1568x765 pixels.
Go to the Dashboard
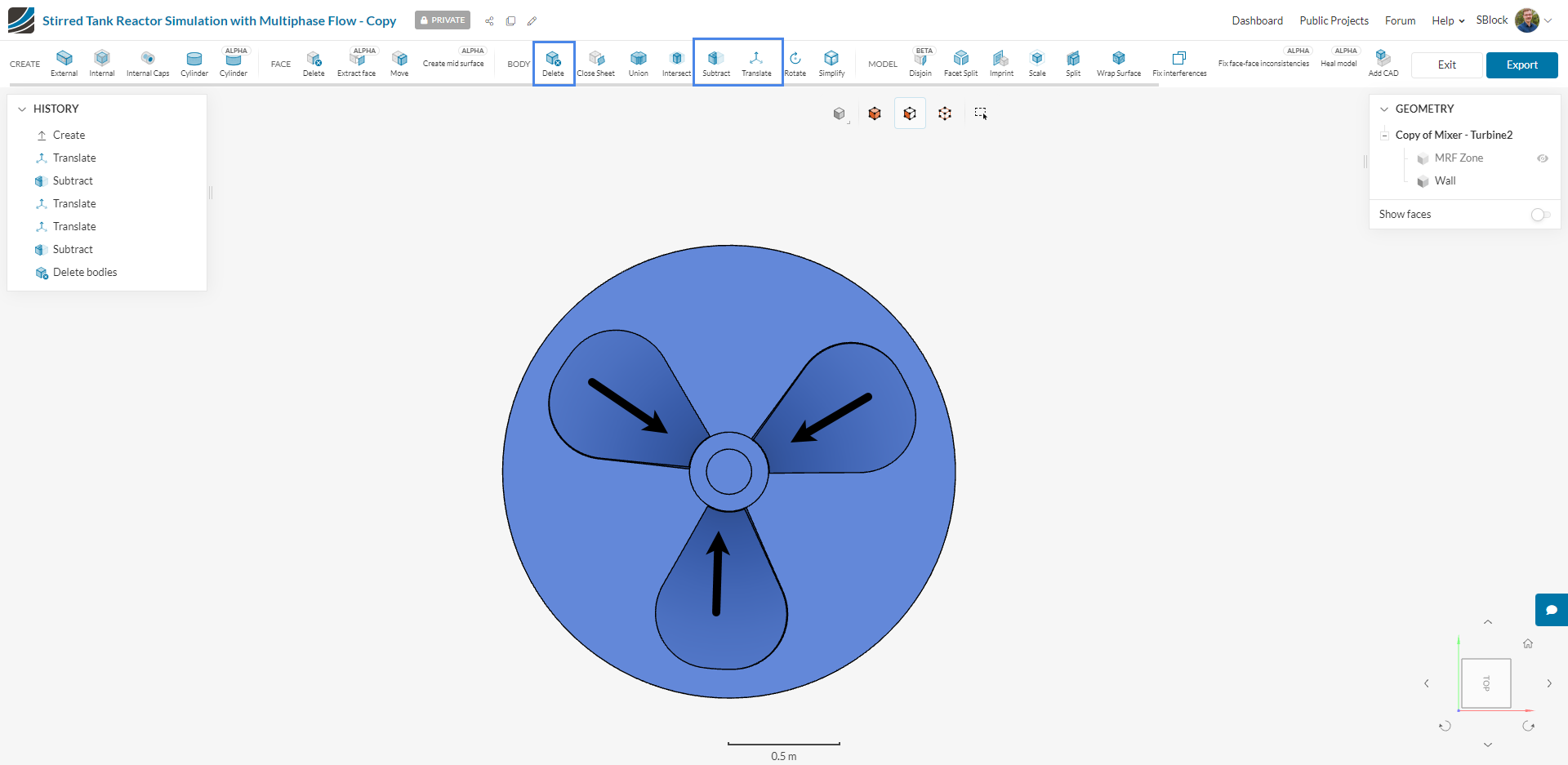tap(1257, 20)
